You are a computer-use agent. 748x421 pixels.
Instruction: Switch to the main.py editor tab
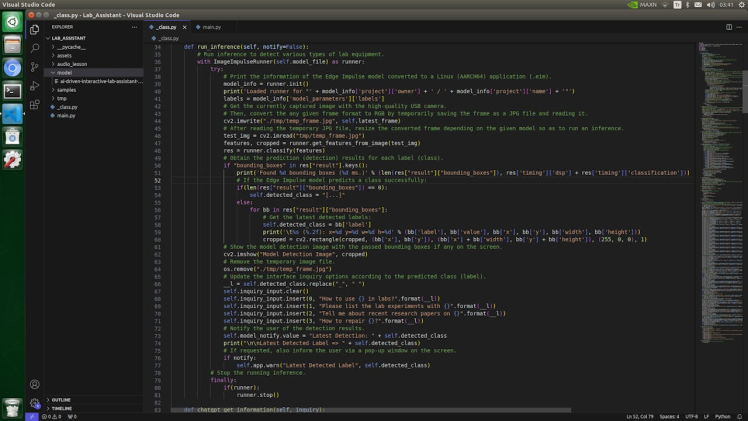210,27
